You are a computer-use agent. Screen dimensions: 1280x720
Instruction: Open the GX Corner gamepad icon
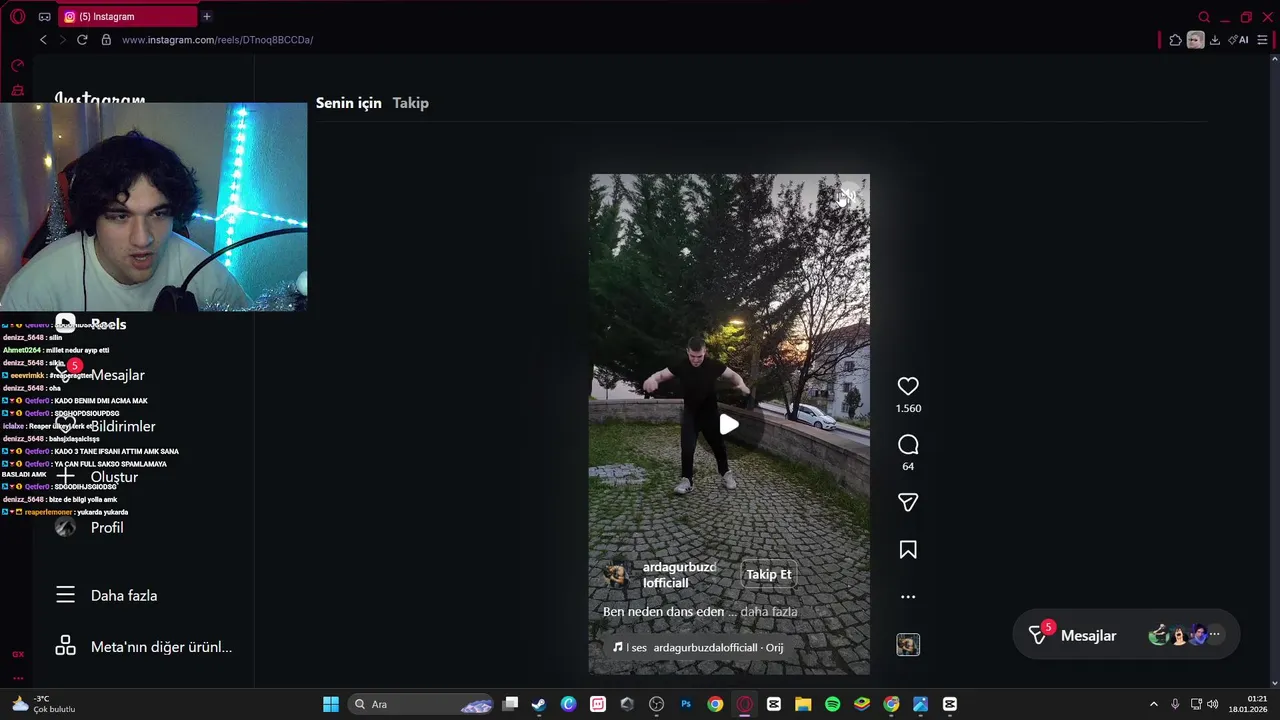point(44,17)
